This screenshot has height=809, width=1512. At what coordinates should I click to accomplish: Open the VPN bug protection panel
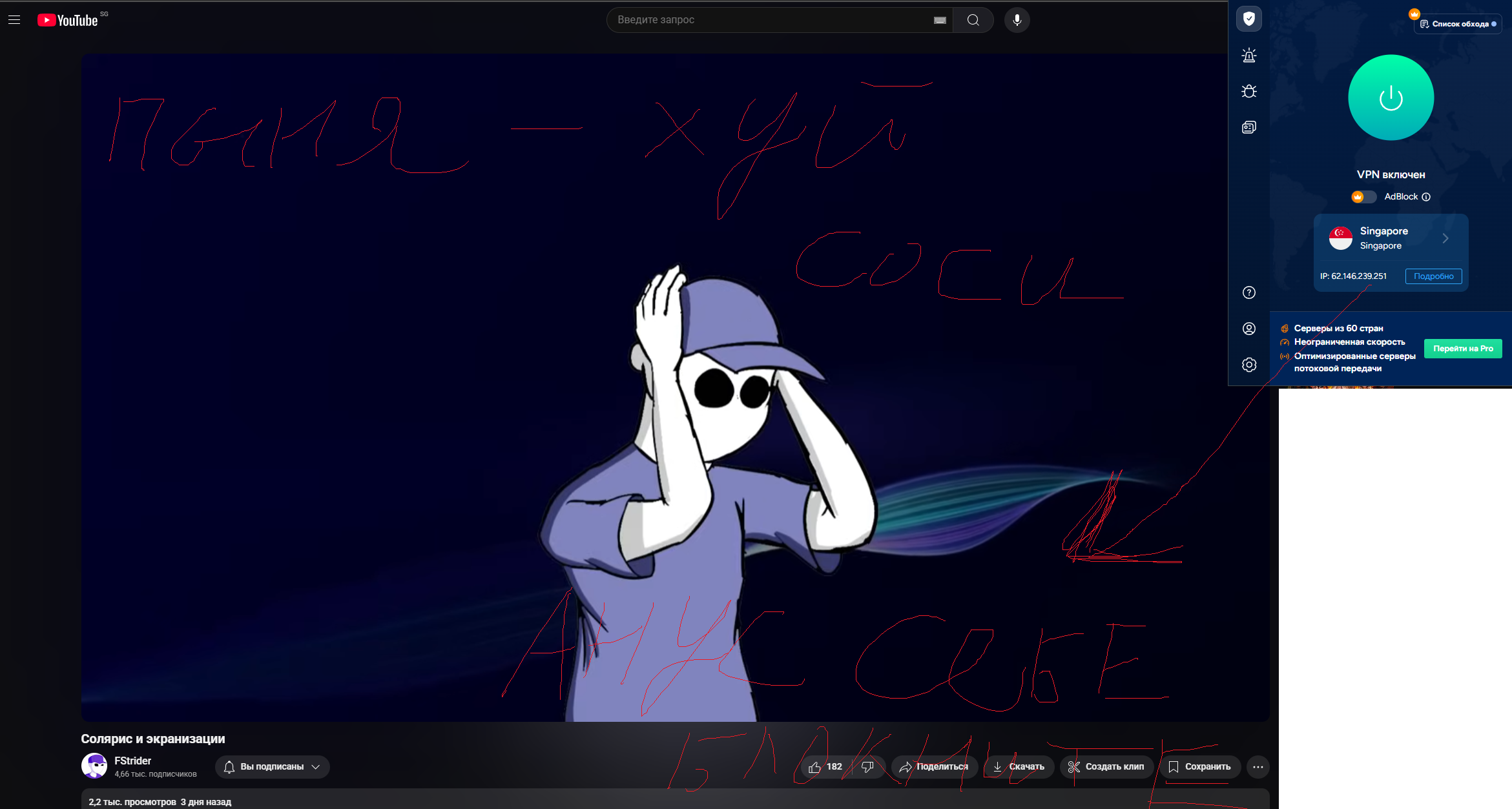(x=1248, y=91)
